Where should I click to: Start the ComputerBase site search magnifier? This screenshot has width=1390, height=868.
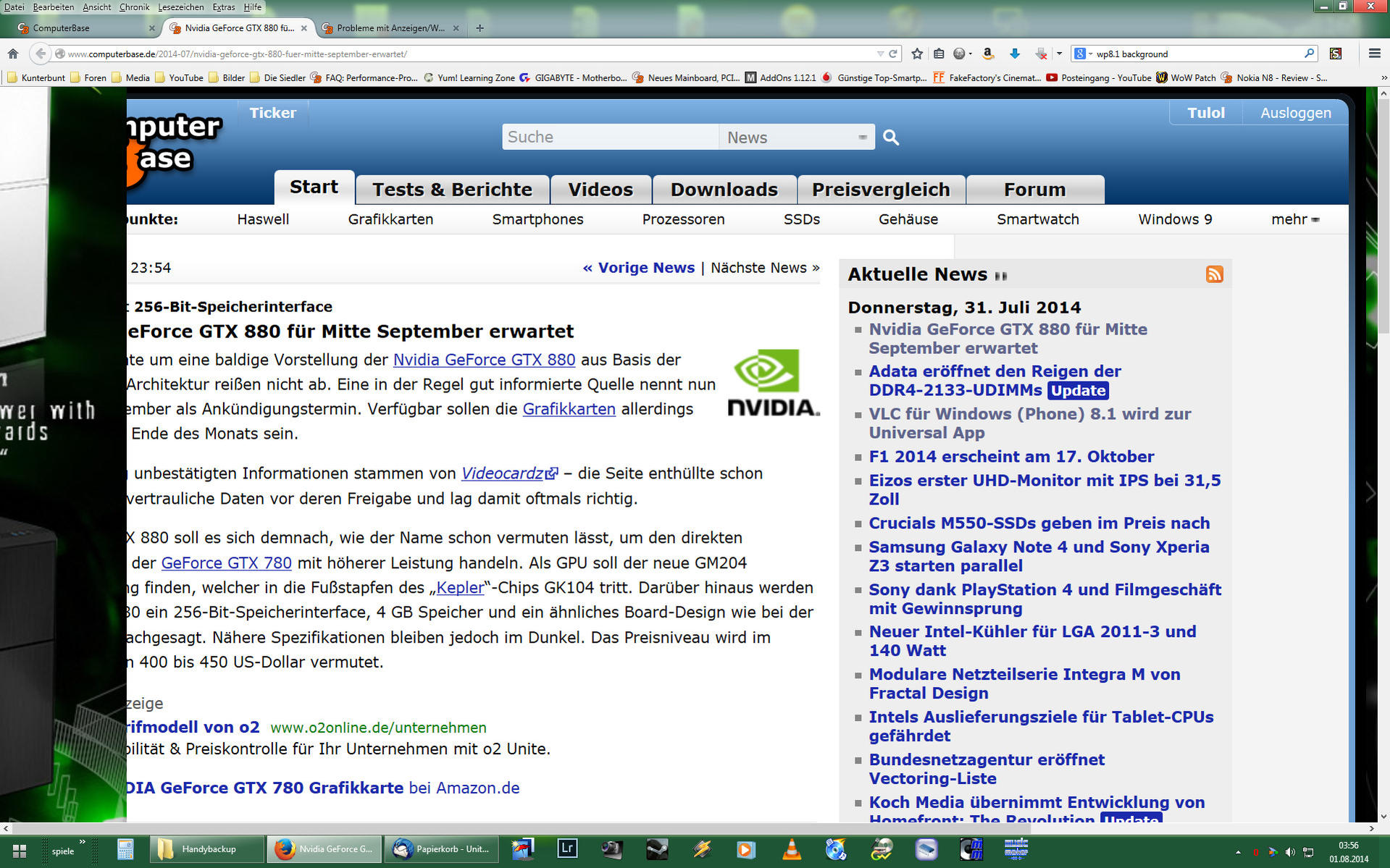tap(891, 137)
